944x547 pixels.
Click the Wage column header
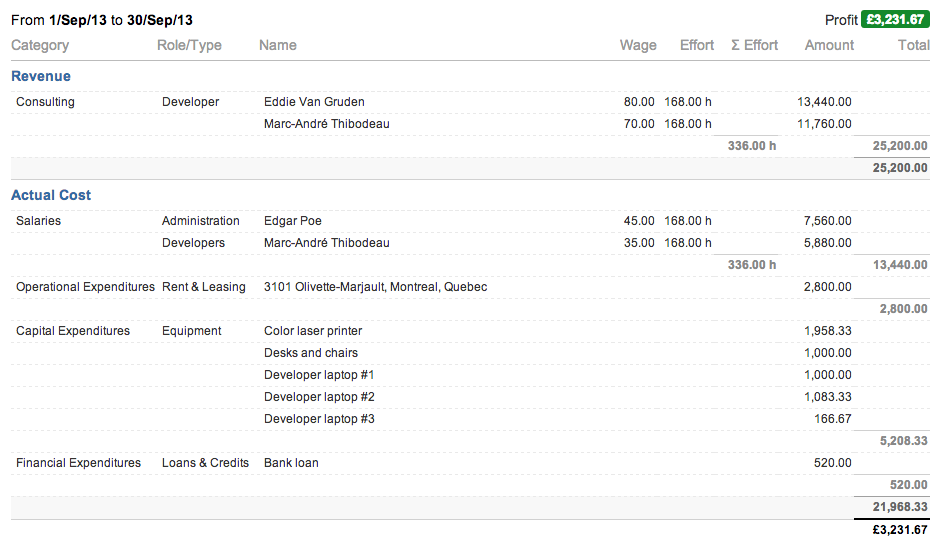(x=638, y=45)
